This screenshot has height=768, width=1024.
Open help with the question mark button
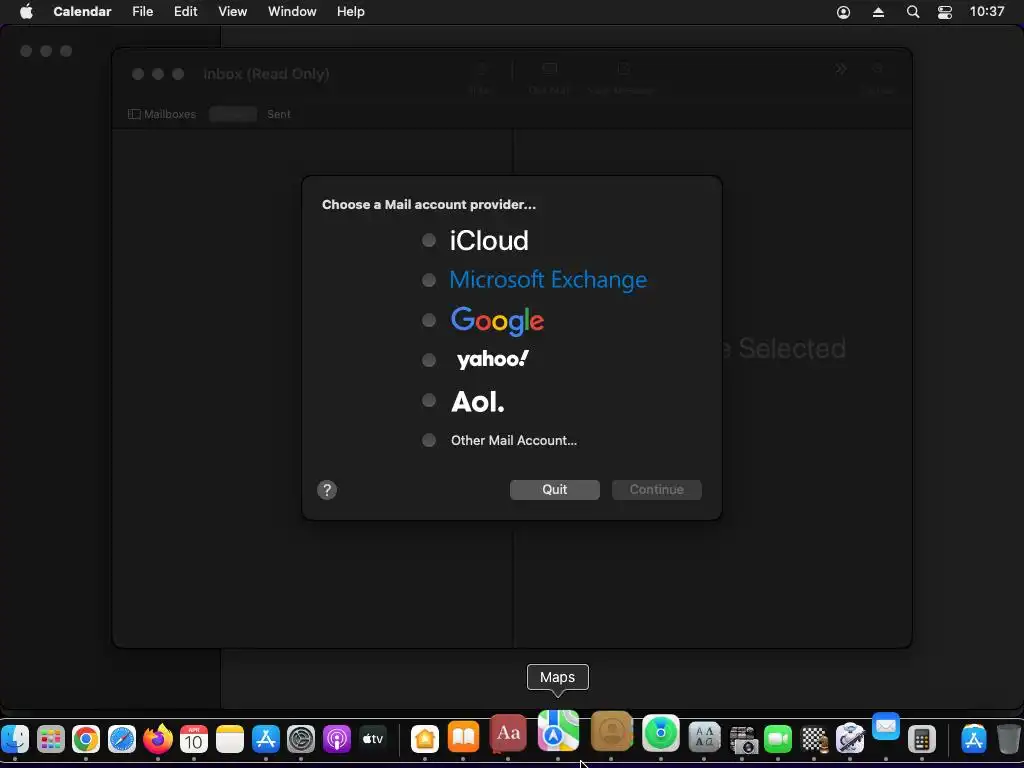(x=327, y=490)
